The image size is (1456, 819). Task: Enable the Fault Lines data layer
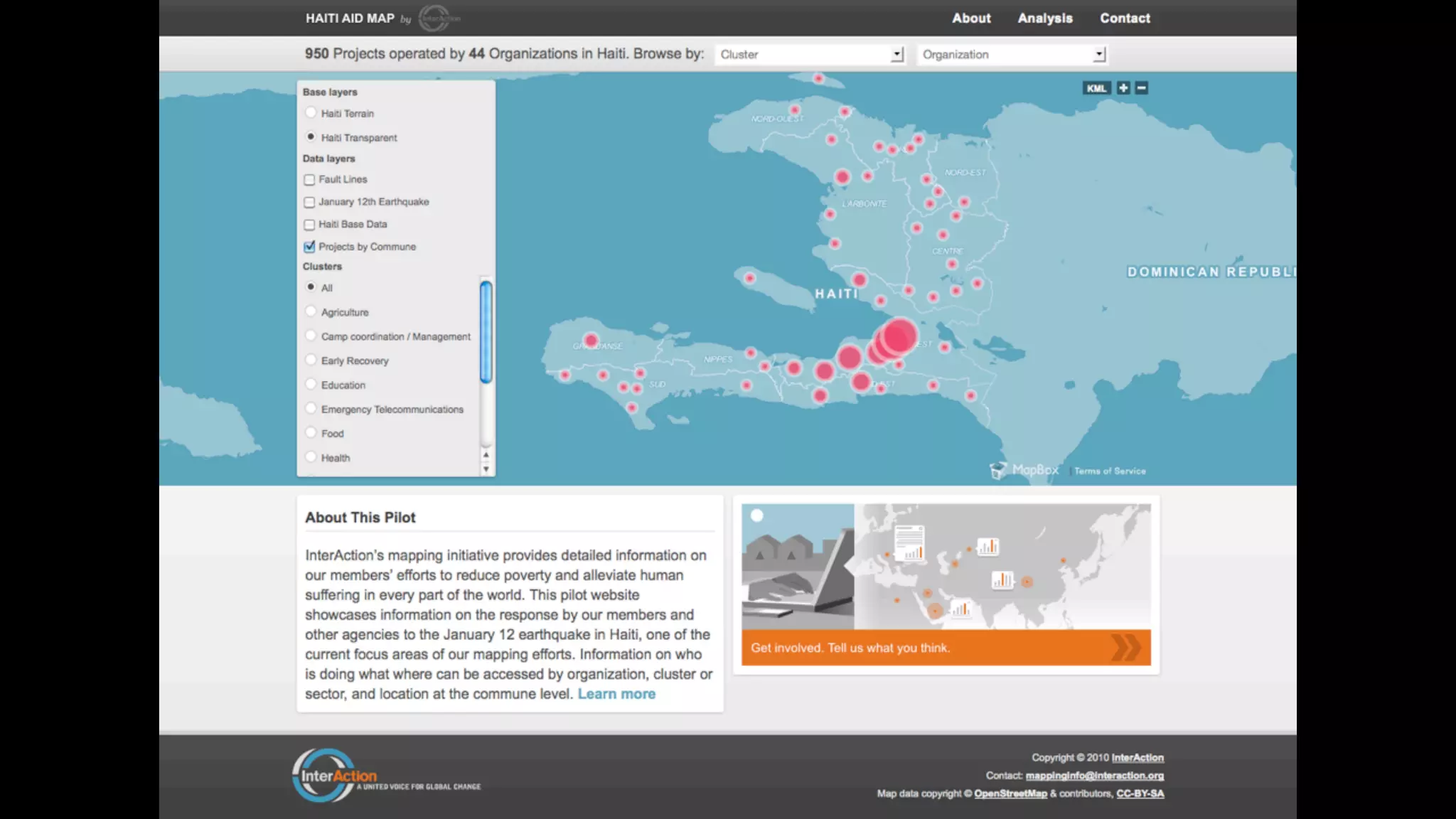(x=309, y=180)
